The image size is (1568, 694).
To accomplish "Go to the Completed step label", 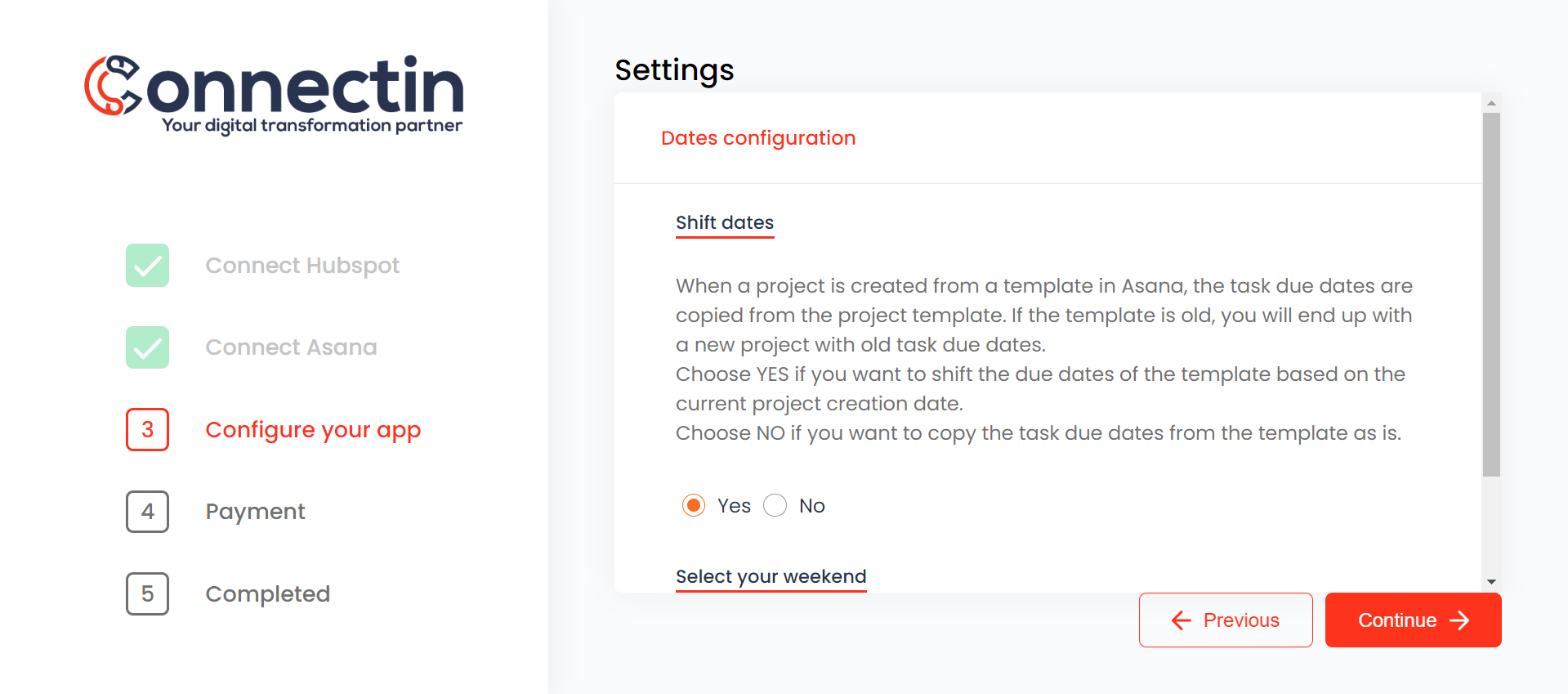I will (267, 593).
